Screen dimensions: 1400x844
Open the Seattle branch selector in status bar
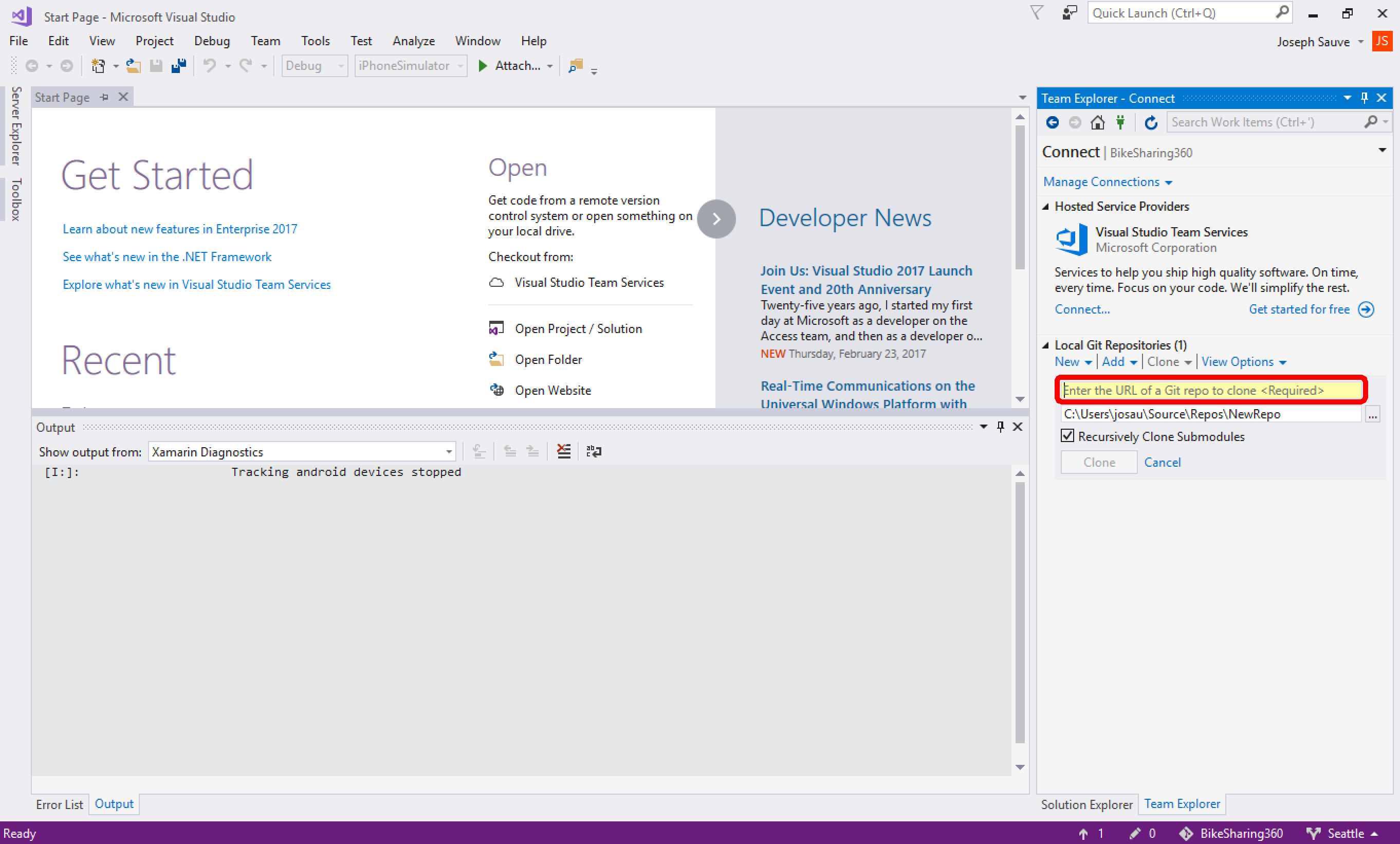point(1343,833)
